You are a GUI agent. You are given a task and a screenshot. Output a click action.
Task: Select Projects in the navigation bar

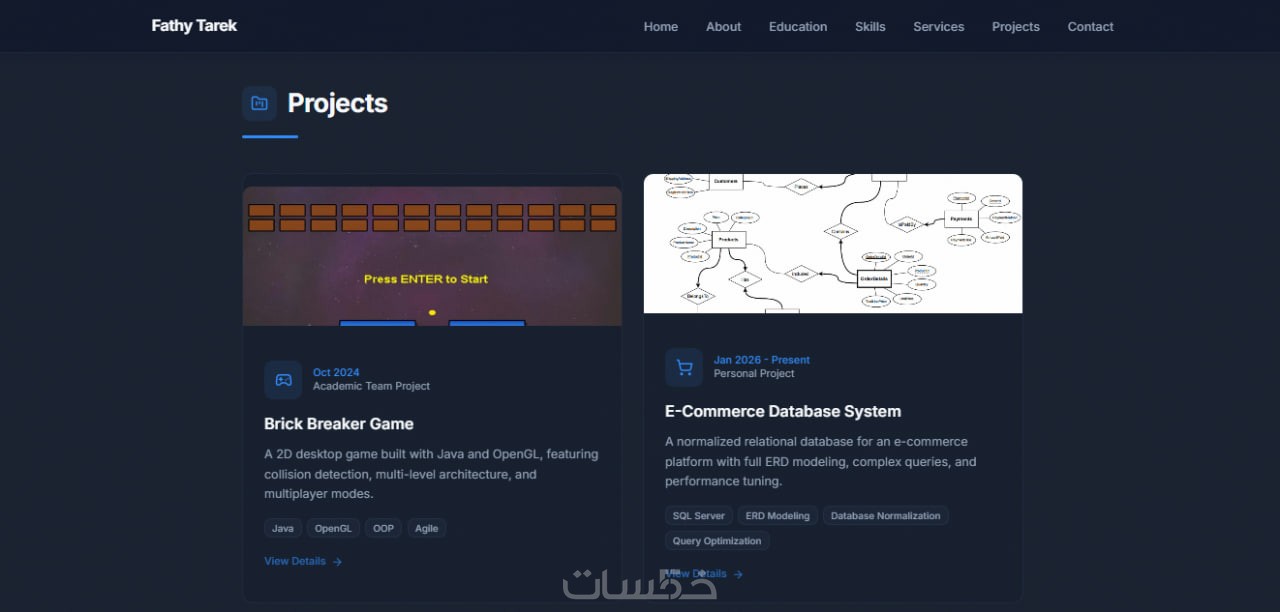(1016, 27)
